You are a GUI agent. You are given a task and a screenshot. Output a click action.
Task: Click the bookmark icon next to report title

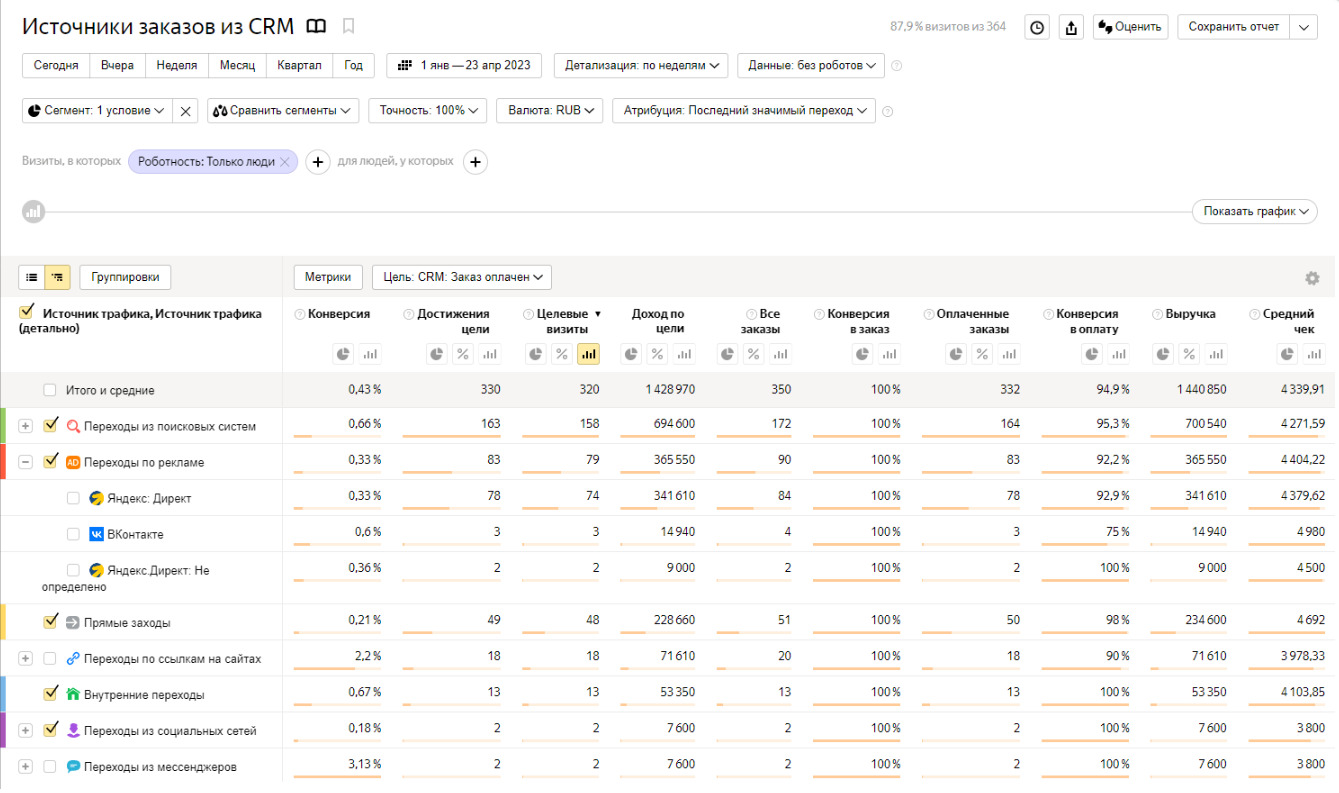pyautogui.click(x=348, y=26)
